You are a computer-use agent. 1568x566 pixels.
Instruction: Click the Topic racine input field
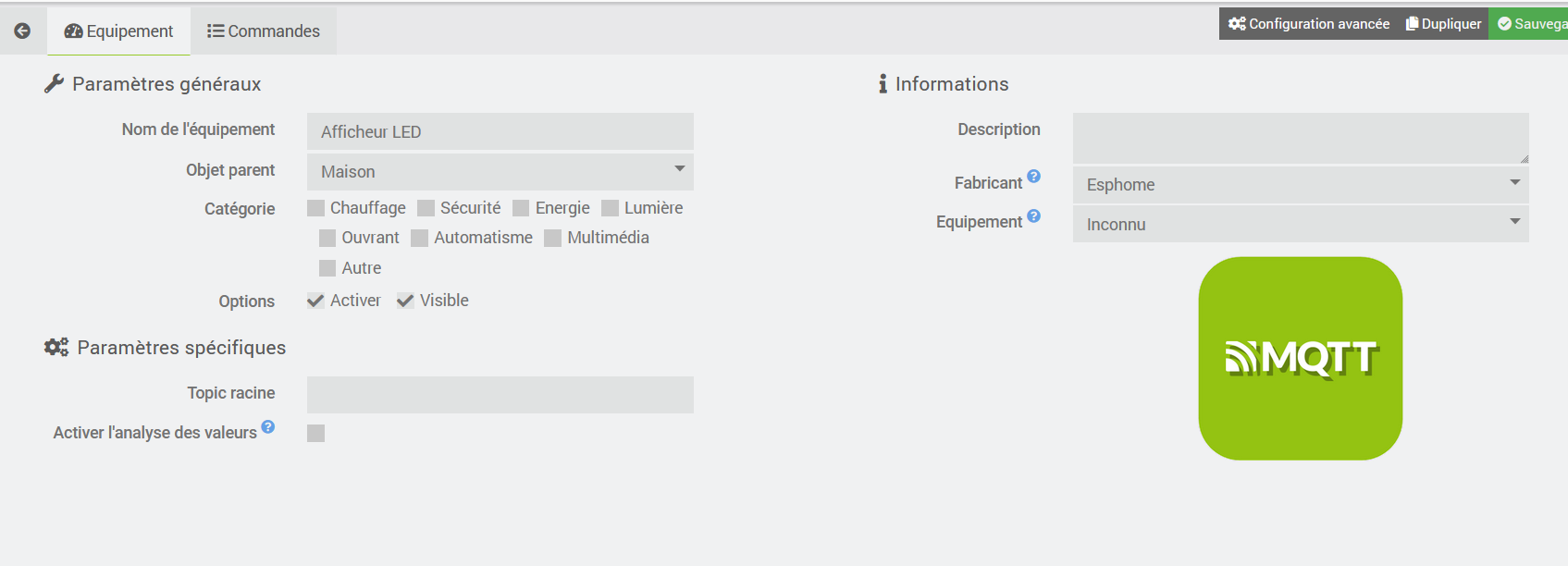[x=500, y=395]
